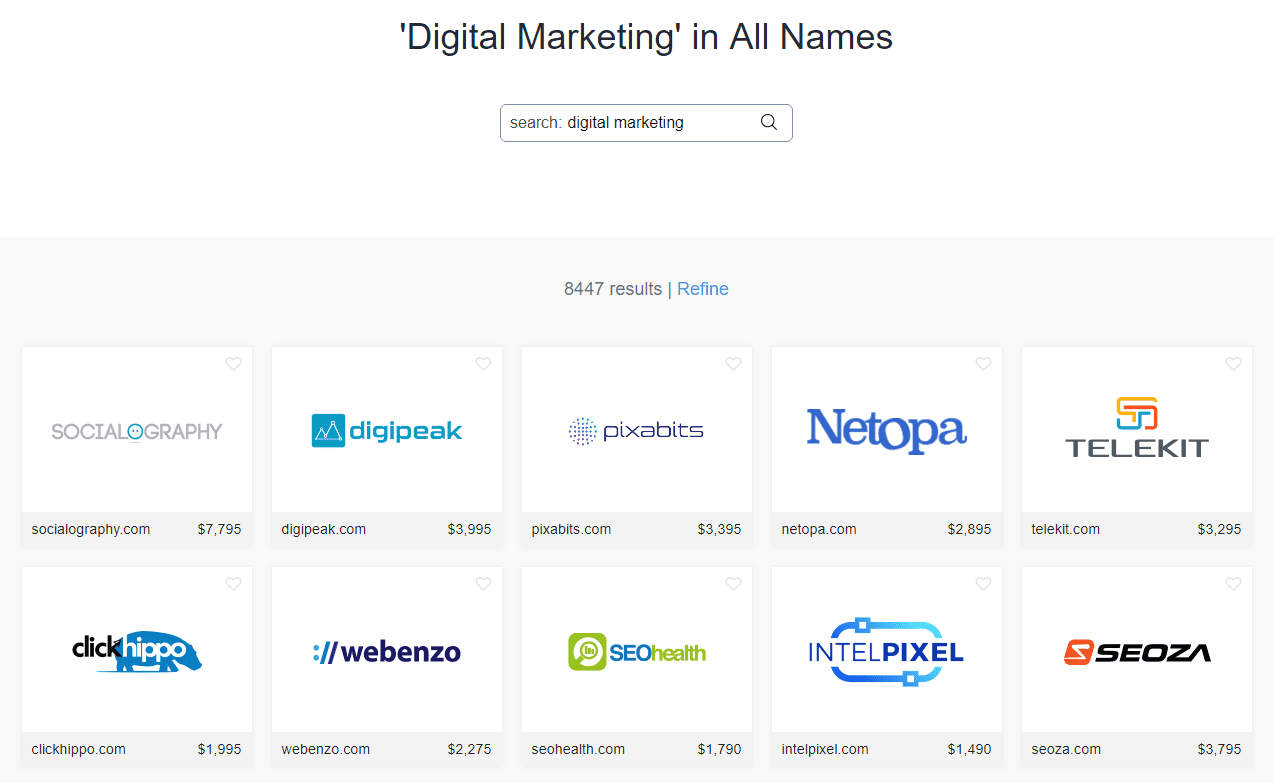Click the SEOhealth logo thumbnail
The width and height of the screenshot is (1274, 783).
click(636, 649)
